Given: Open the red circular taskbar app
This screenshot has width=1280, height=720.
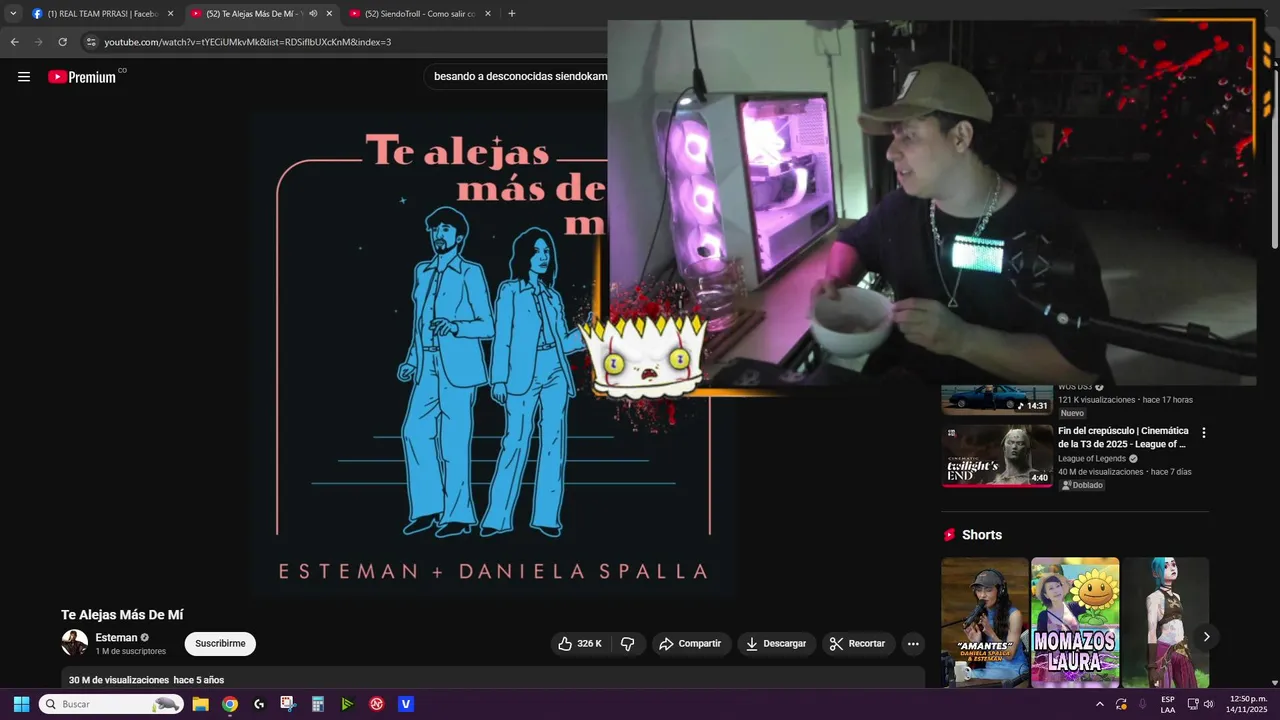Looking at the screenshot, I should tap(376, 704).
